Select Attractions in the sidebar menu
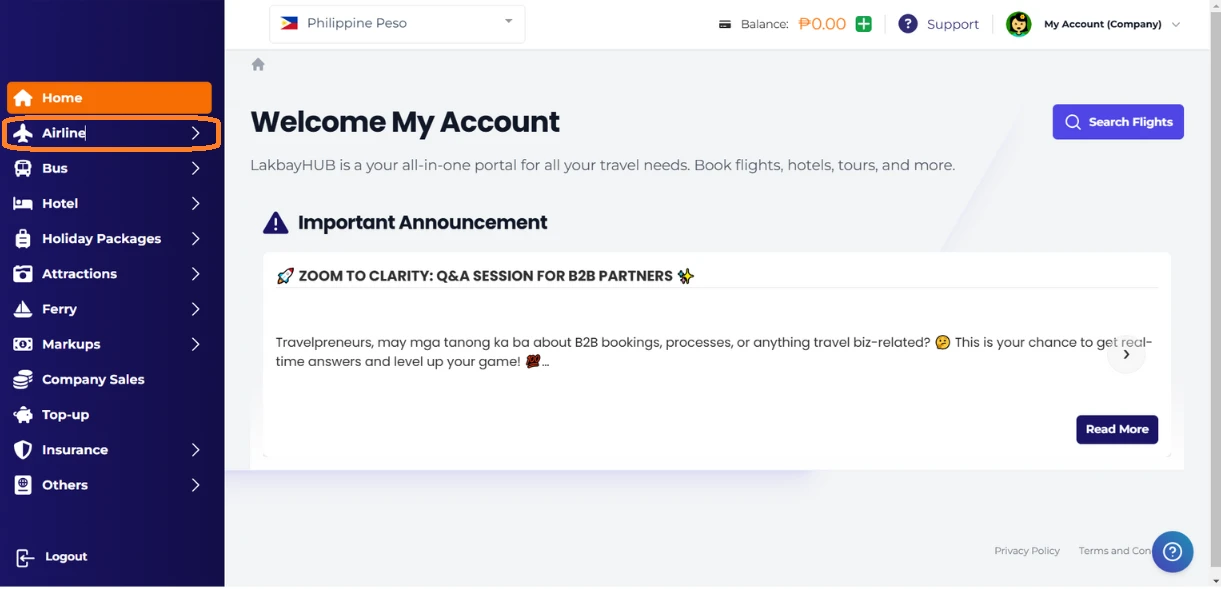The image size is (1221, 589). pyautogui.click(x=79, y=274)
